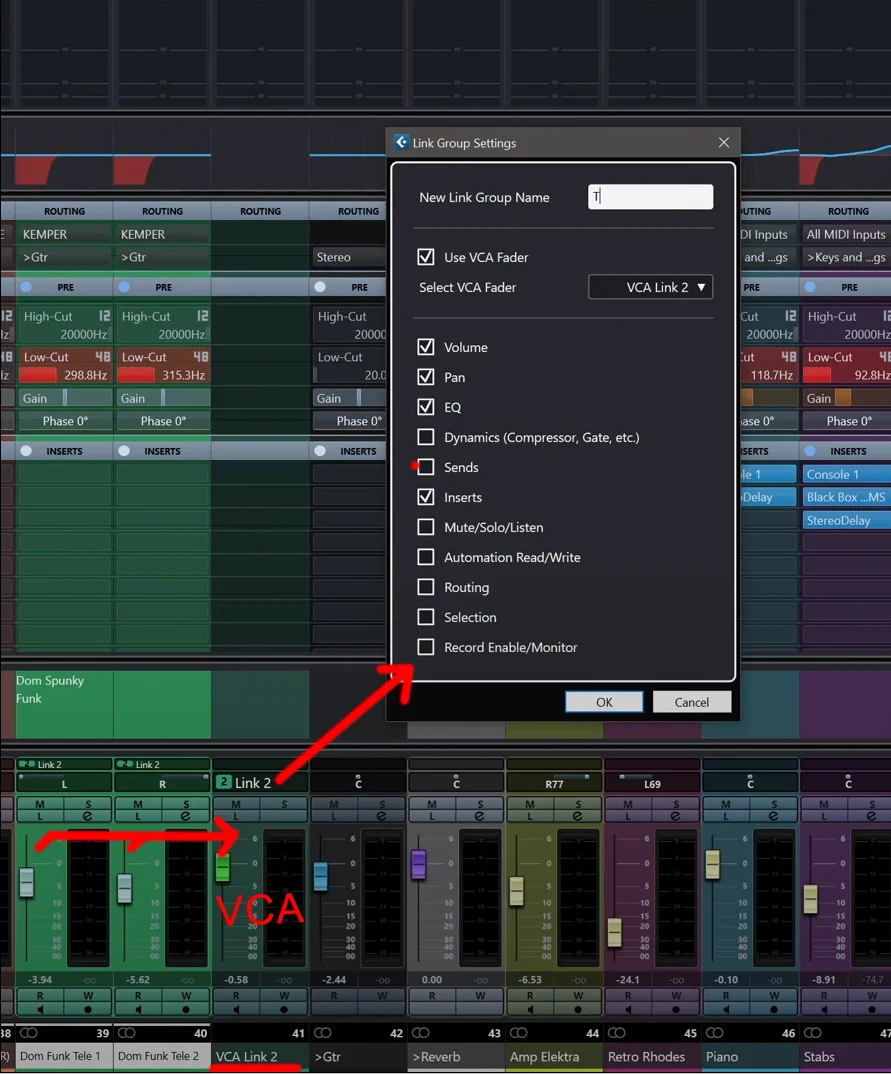Enable Mute/Solo/Listen linking
891x1074 pixels.
426,527
